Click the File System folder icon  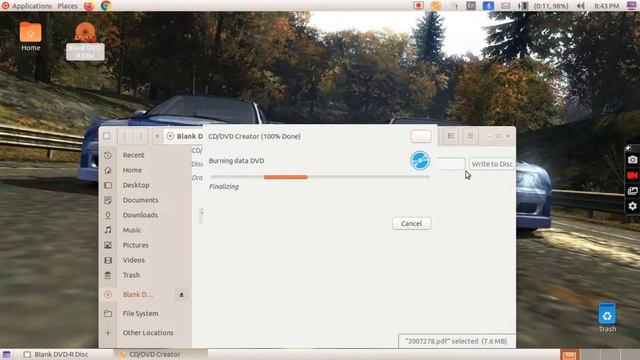pyautogui.click(x=108, y=313)
